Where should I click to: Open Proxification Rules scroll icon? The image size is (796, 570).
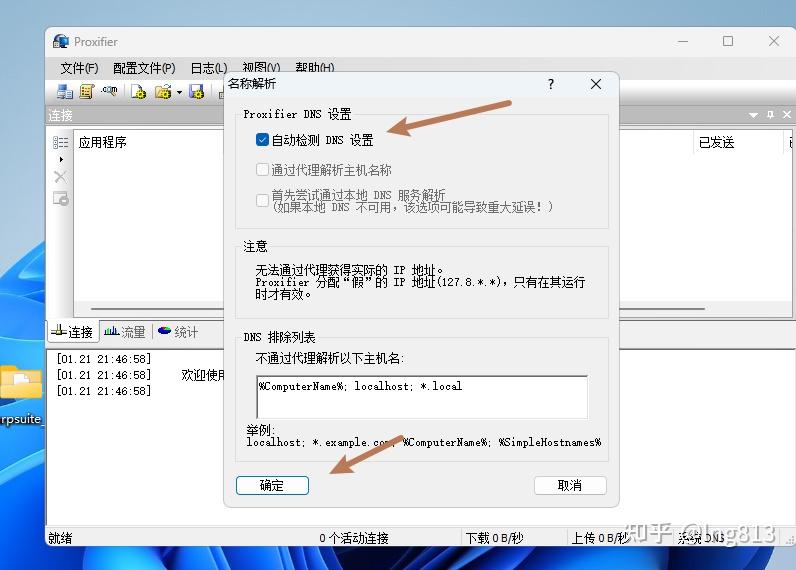pyautogui.click(x=87, y=92)
